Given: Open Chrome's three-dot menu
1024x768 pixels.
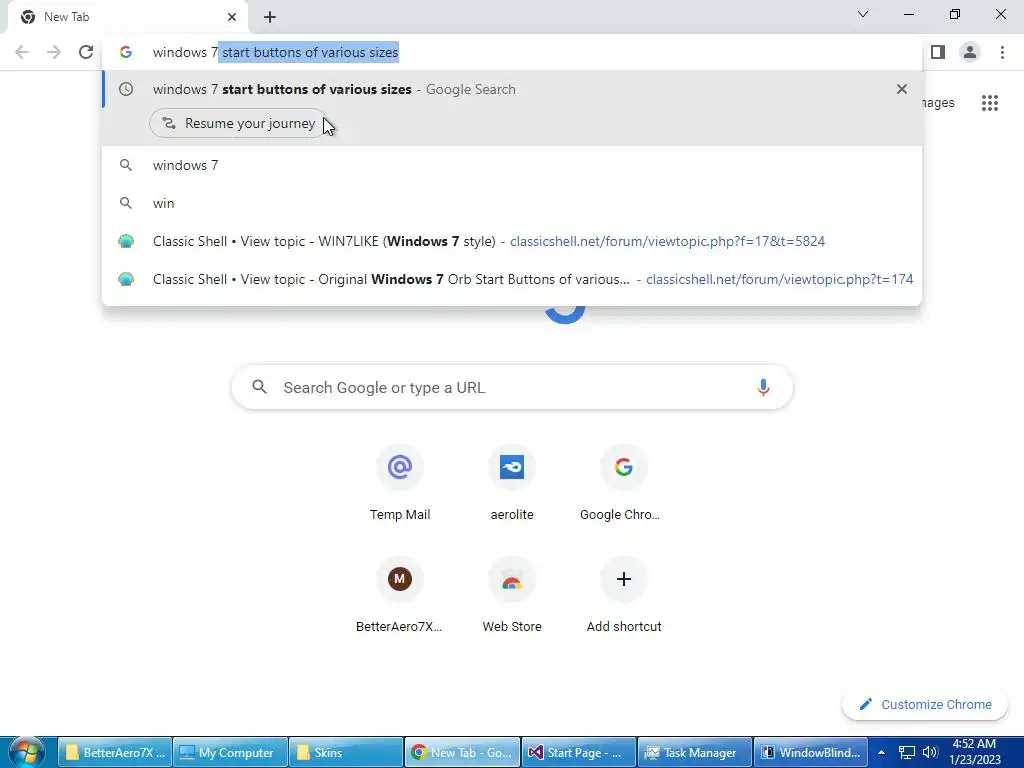Looking at the screenshot, I should 1002,52.
